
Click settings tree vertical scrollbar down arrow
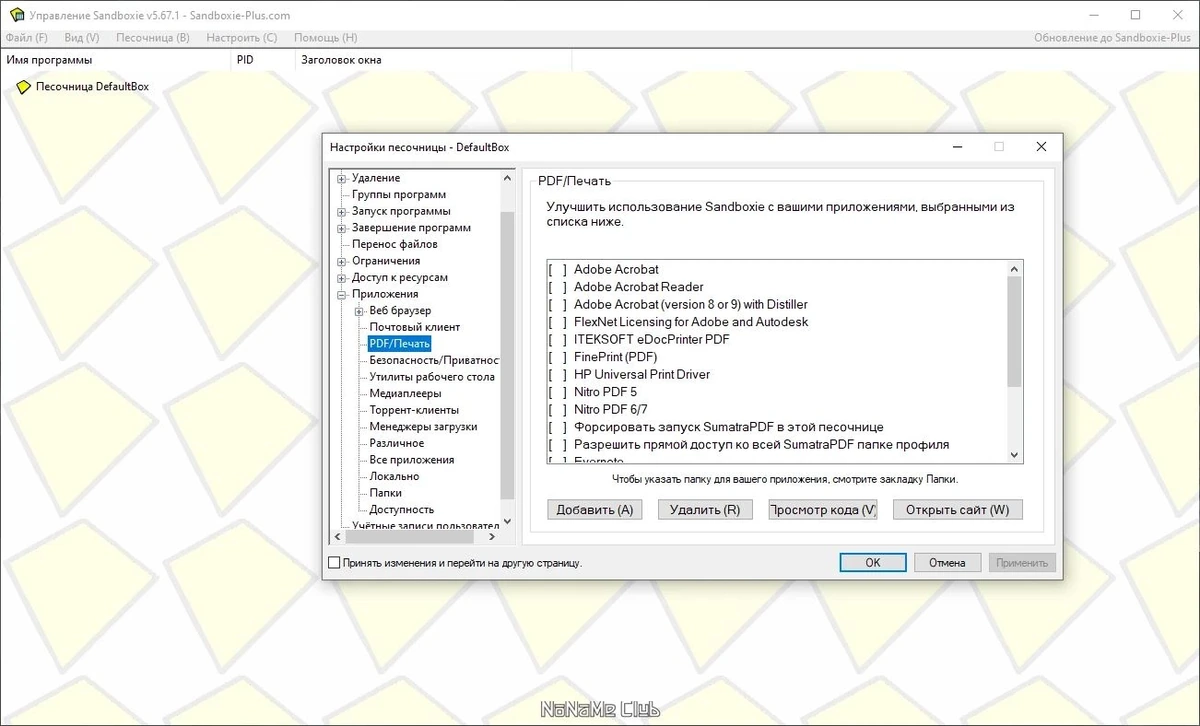[x=507, y=521]
